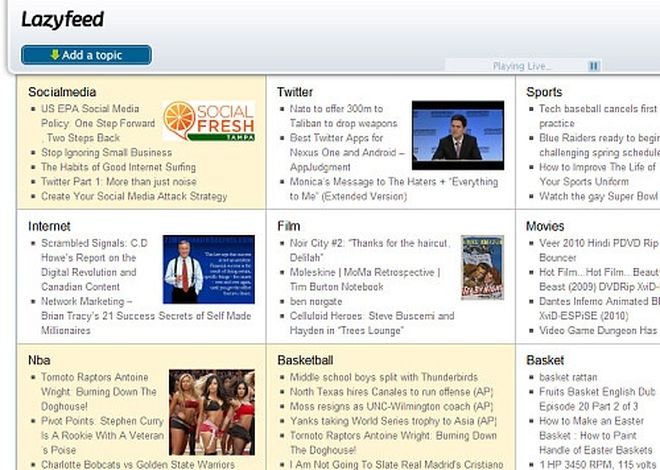Open 'Celluloid Heroes: Steve Buscemi' article

click(372, 323)
